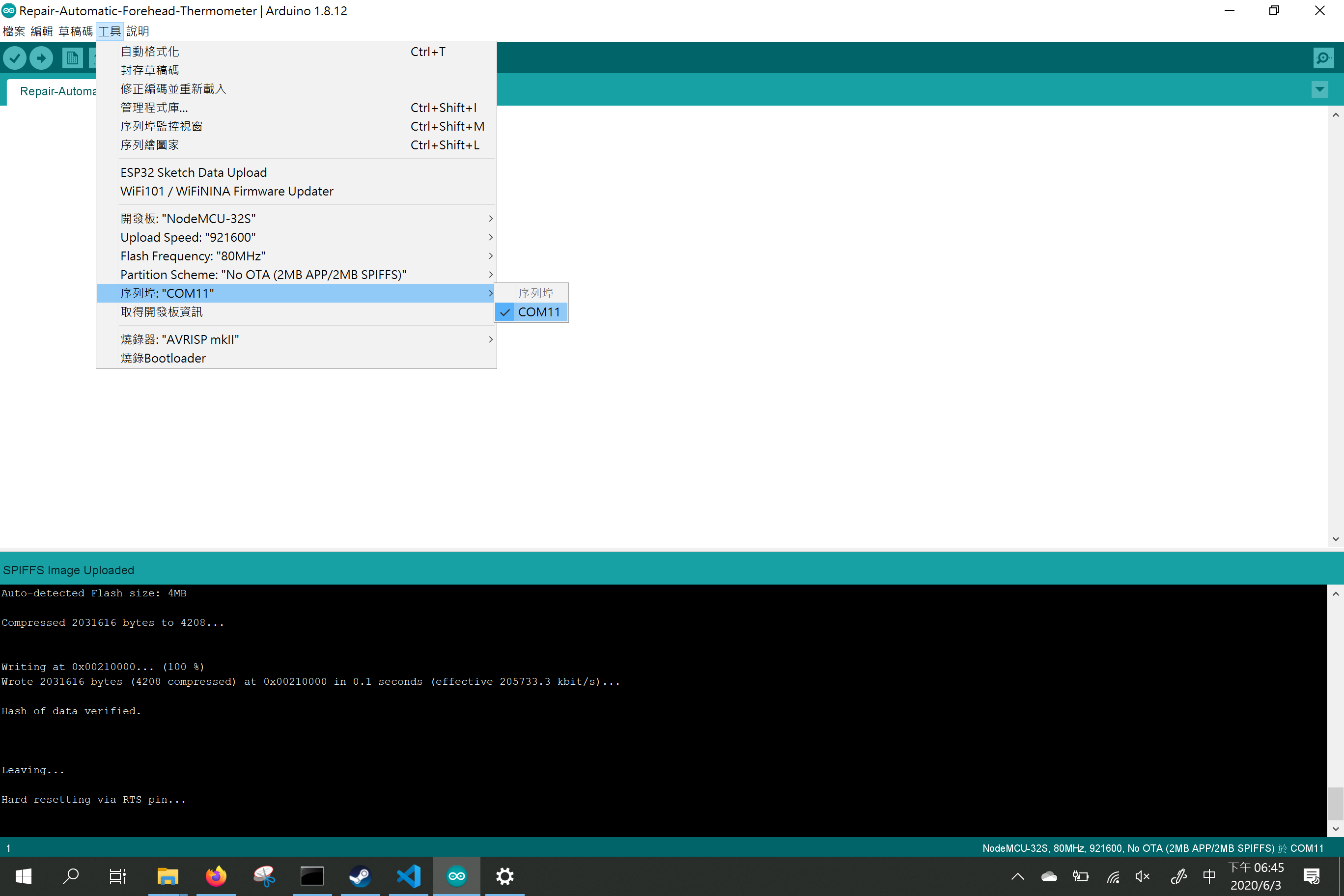Click 燒錄Bootloader menu entry
This screenshot has width=1344, height=896.
297,358
